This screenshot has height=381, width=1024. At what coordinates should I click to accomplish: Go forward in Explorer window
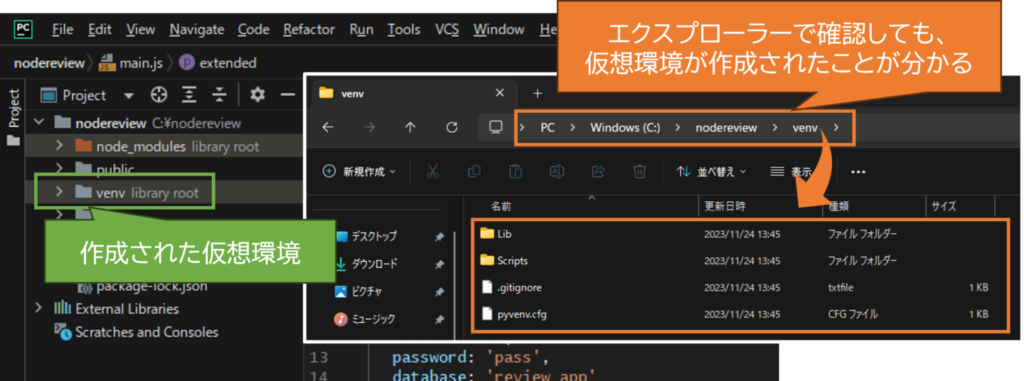click(369, 127)
